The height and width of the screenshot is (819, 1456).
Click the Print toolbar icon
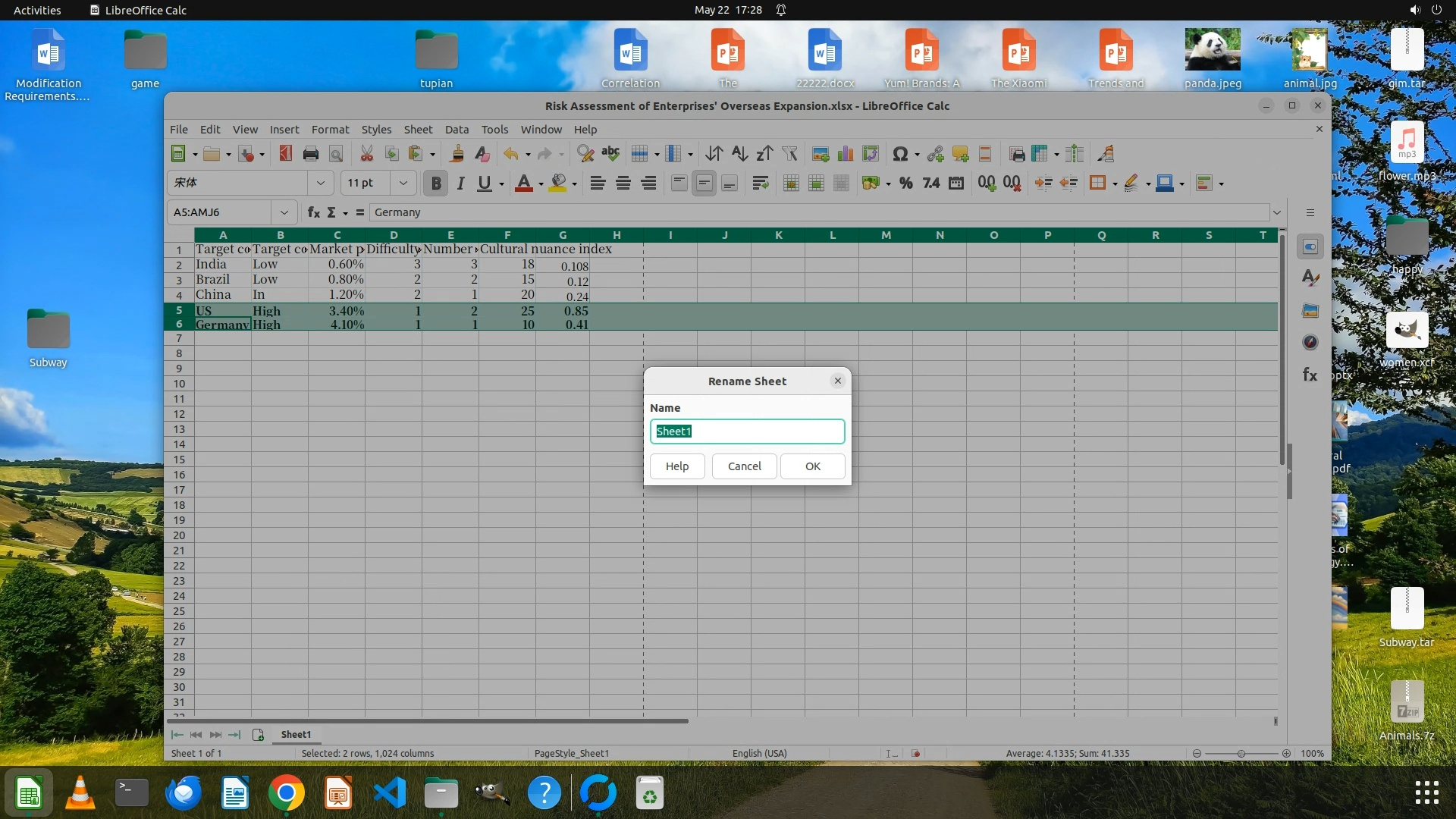[x=310, y=154]
